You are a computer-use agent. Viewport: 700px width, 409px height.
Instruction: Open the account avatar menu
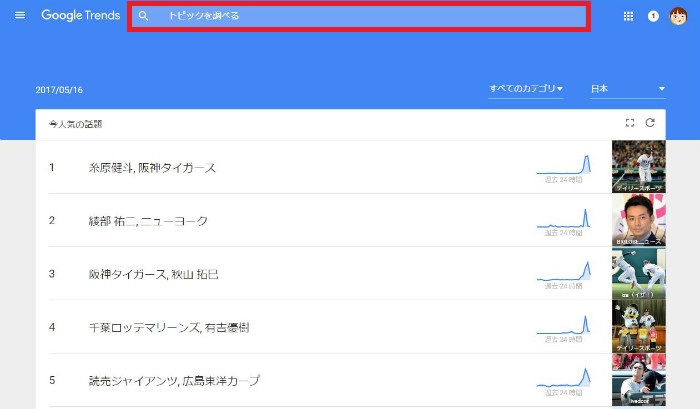click(x=678, y=16)
